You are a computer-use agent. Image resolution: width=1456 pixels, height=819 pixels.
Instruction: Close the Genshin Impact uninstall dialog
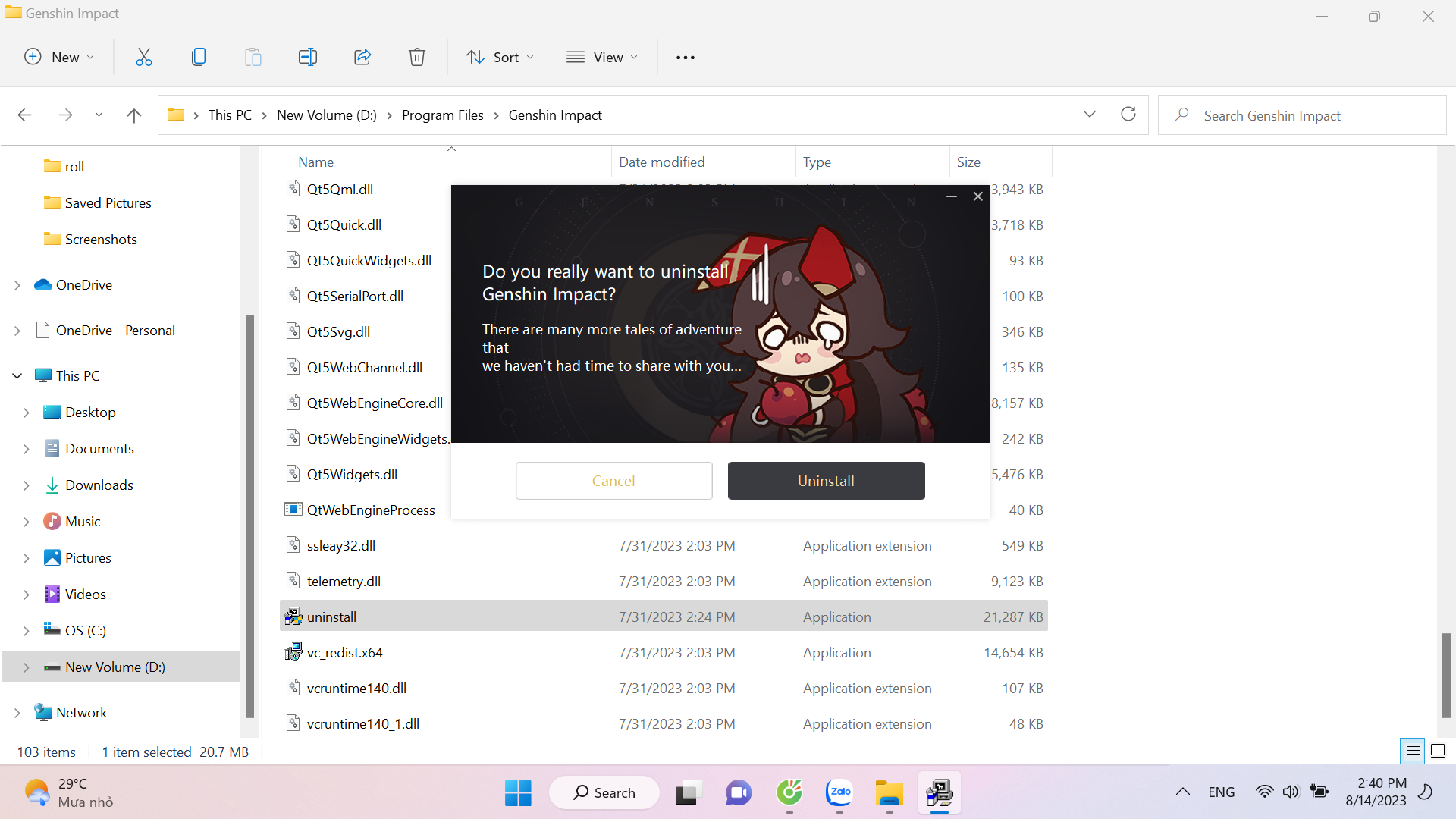tap(978, 196)
